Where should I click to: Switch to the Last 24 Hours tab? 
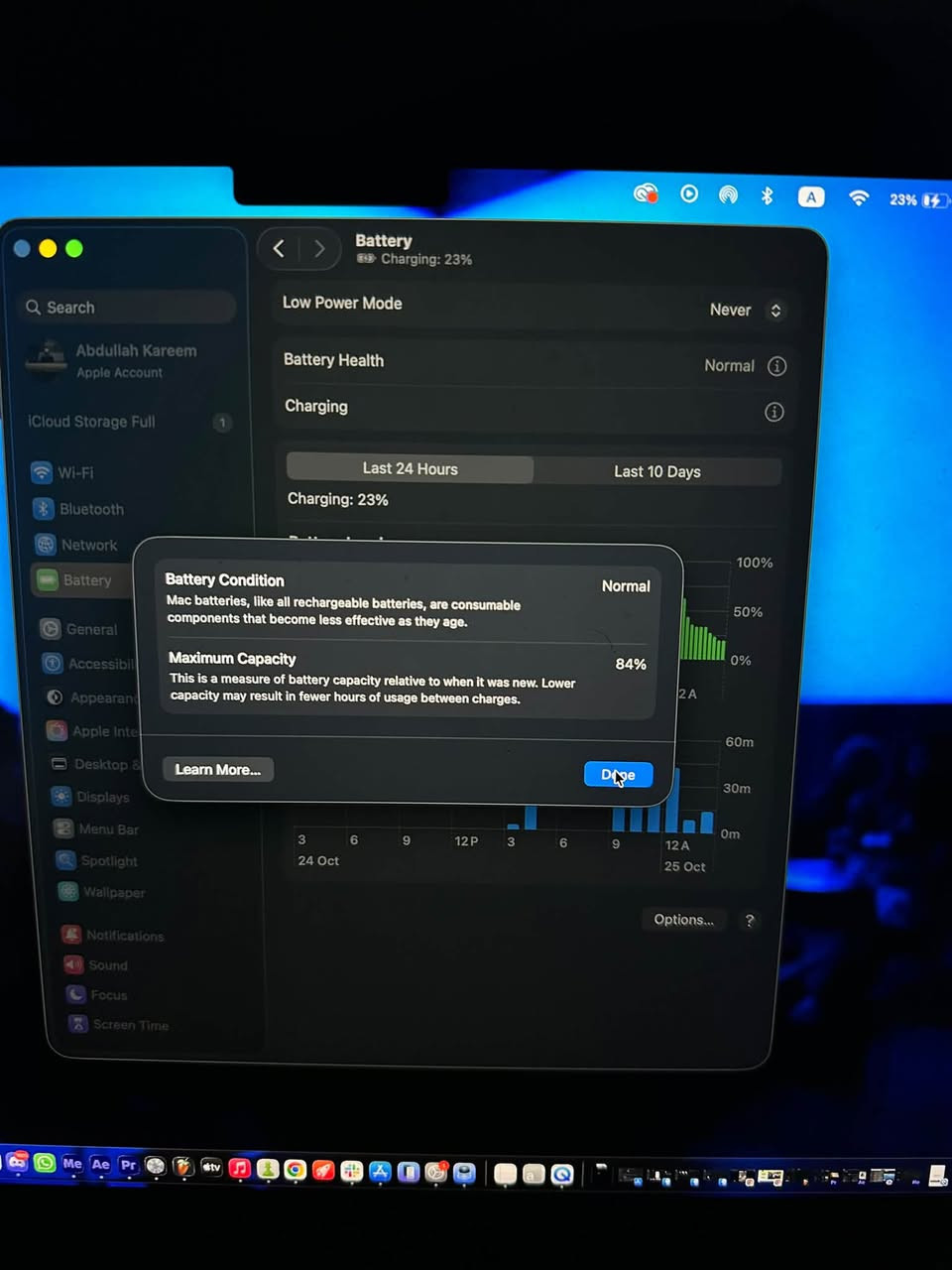[410, 468]
